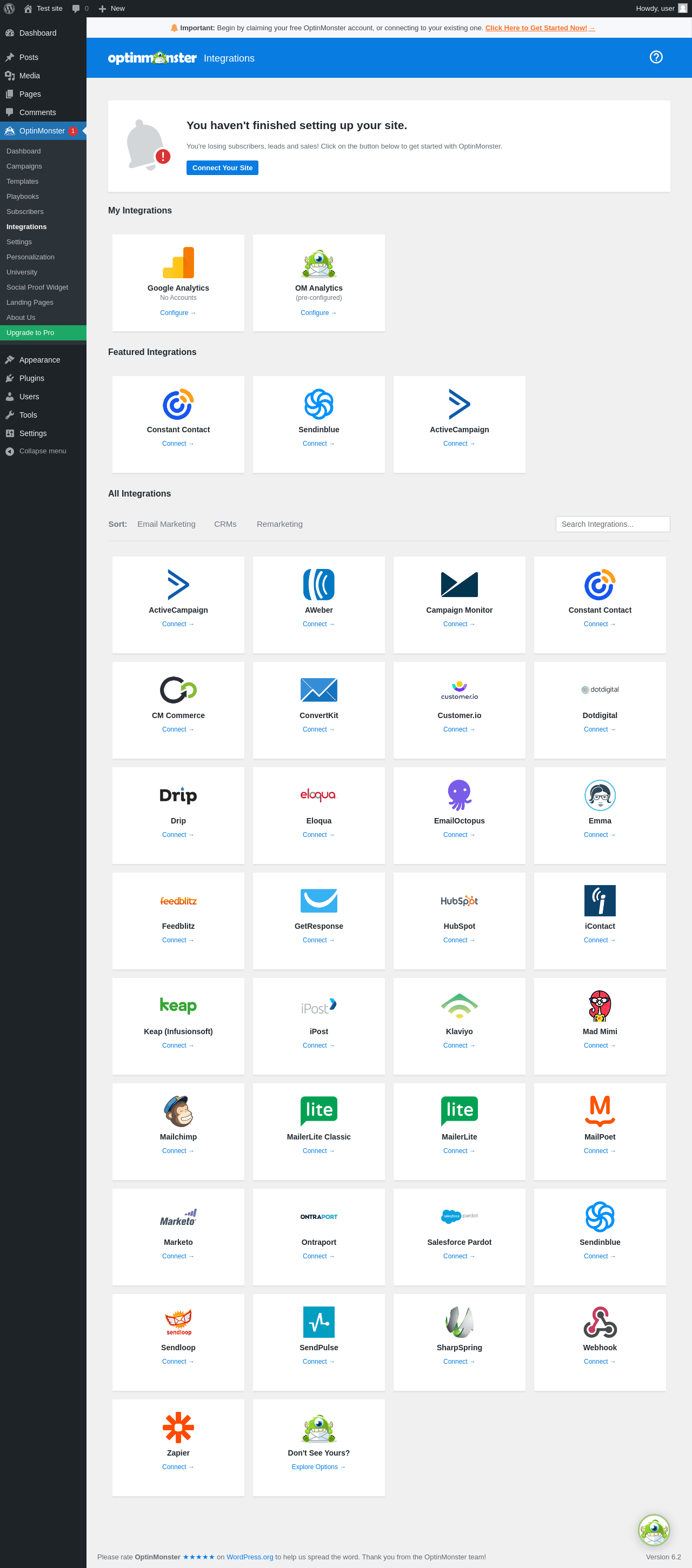Screen dimensions: 692x1568
Task: Click the MailPoet M logo
Action: point(600,1111)
